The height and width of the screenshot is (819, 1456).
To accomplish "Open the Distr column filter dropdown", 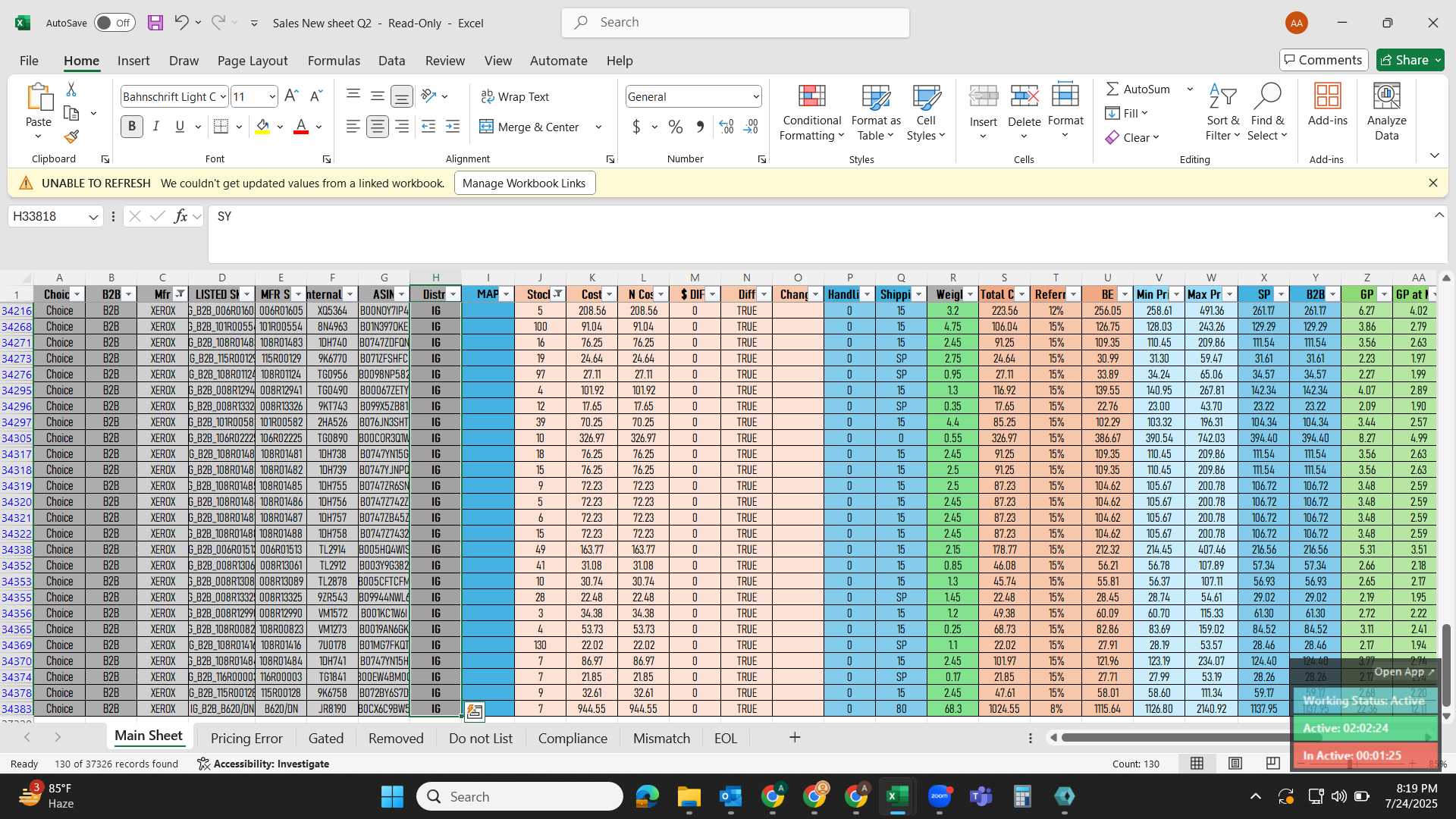I will pos(453,294).
